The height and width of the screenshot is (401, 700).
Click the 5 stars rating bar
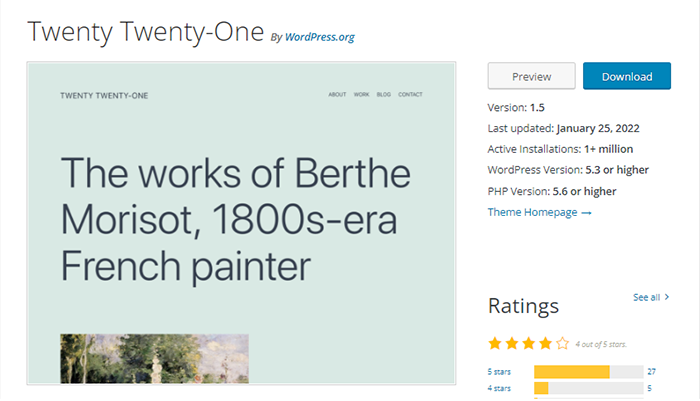tap(588, 372)
